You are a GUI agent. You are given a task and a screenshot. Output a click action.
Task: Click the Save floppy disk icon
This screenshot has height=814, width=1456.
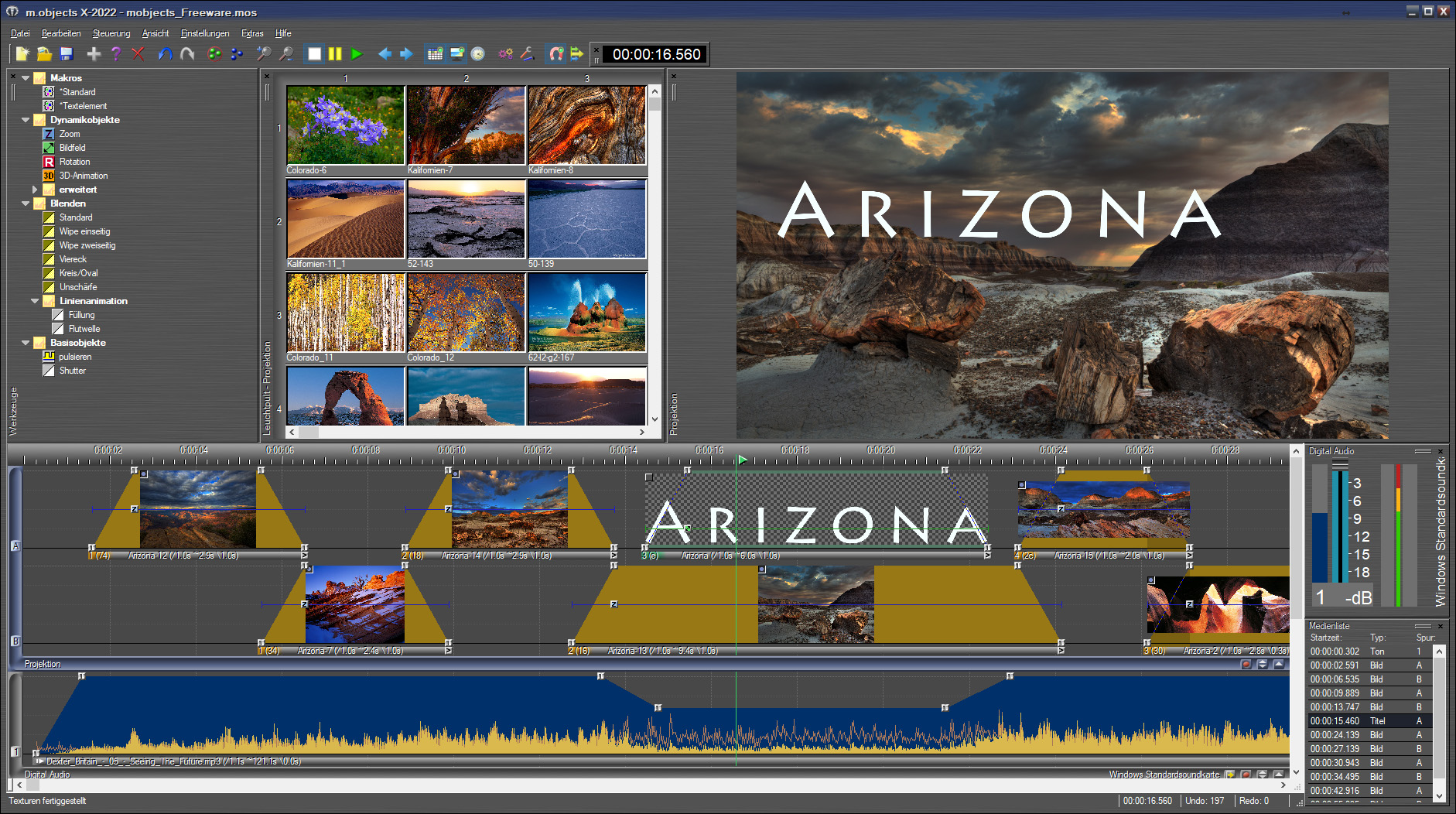coord(67,54)
